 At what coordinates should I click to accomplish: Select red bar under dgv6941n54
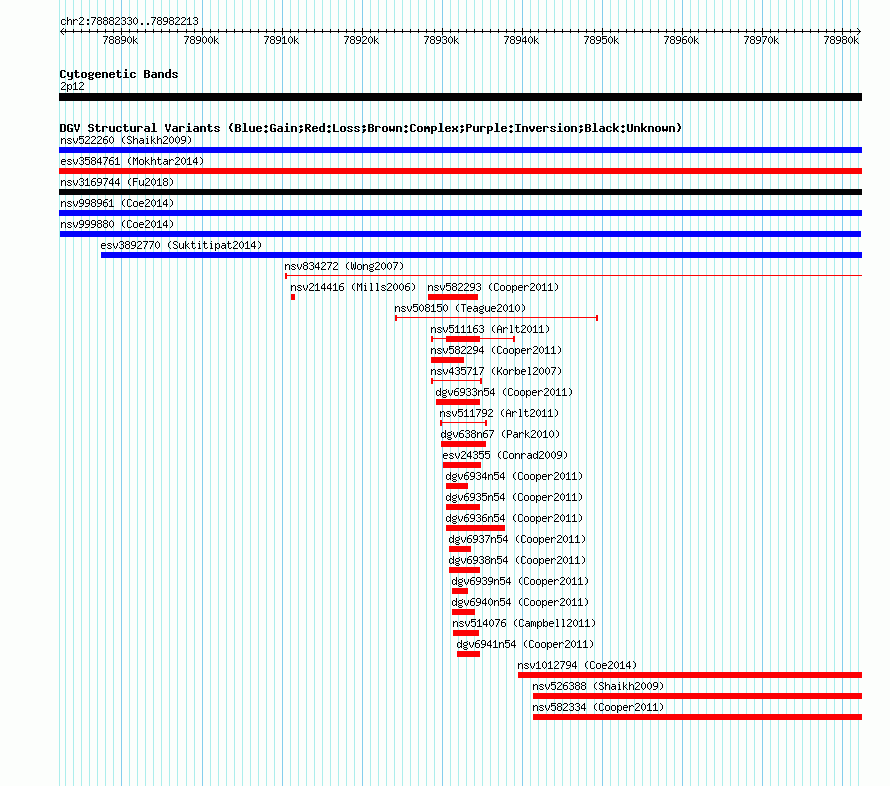[468, 654]
